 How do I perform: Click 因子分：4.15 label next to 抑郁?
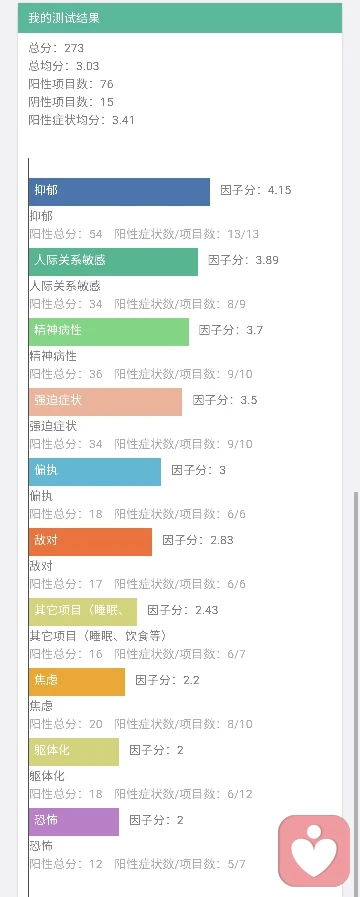coord(256,190)
